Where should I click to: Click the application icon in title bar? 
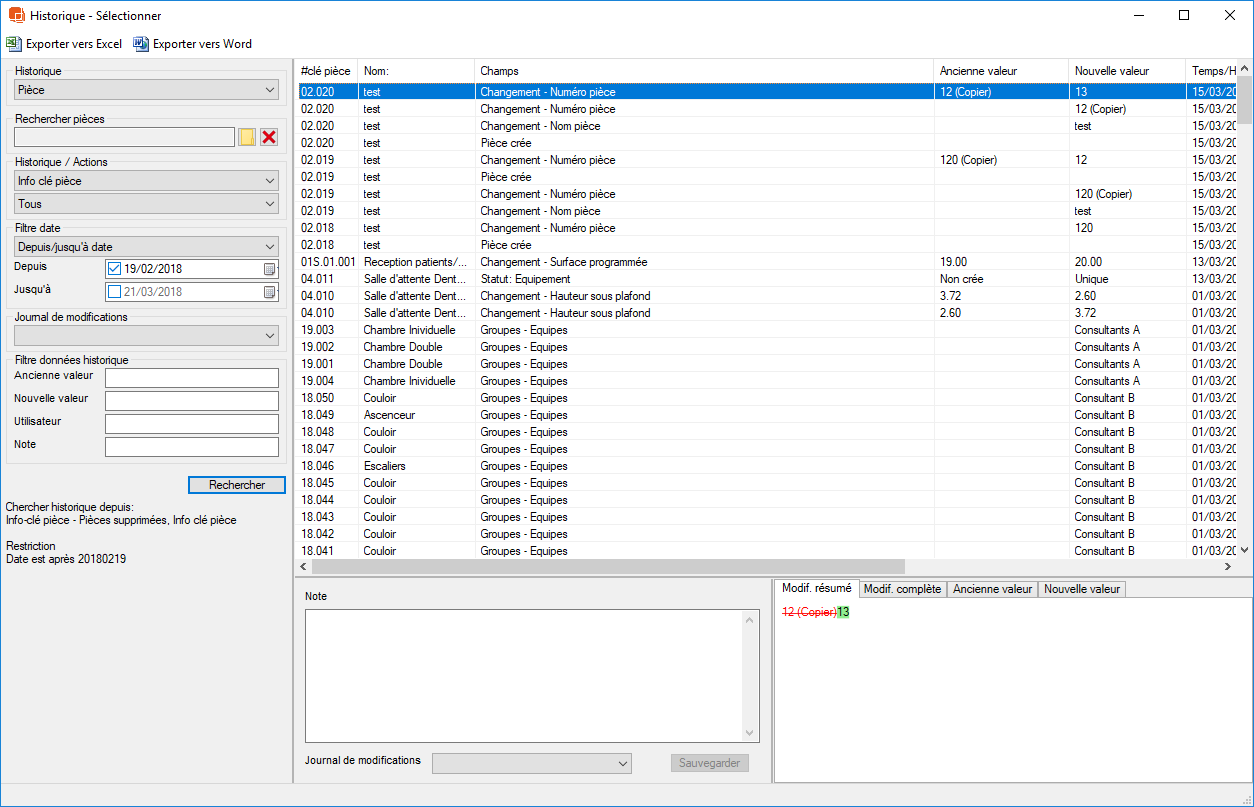coord(16,16)
